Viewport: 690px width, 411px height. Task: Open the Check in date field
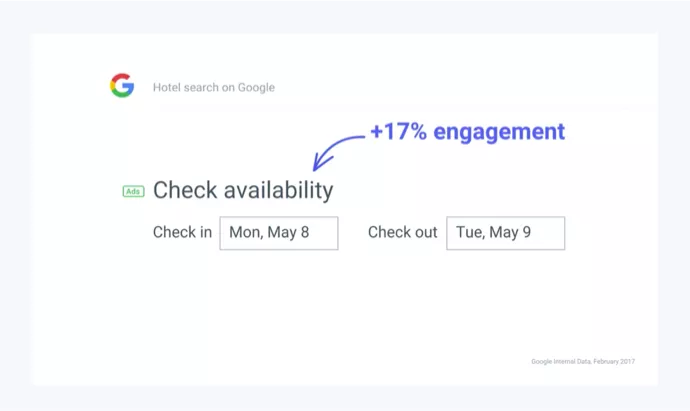click(x=279, y=233)
